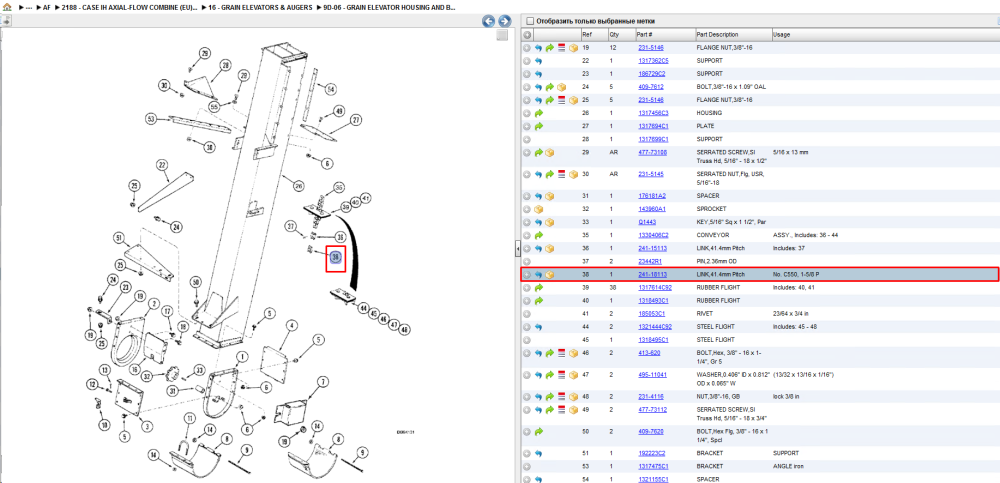Navigate to previous diagram with left arrow

tap(489, 21)
